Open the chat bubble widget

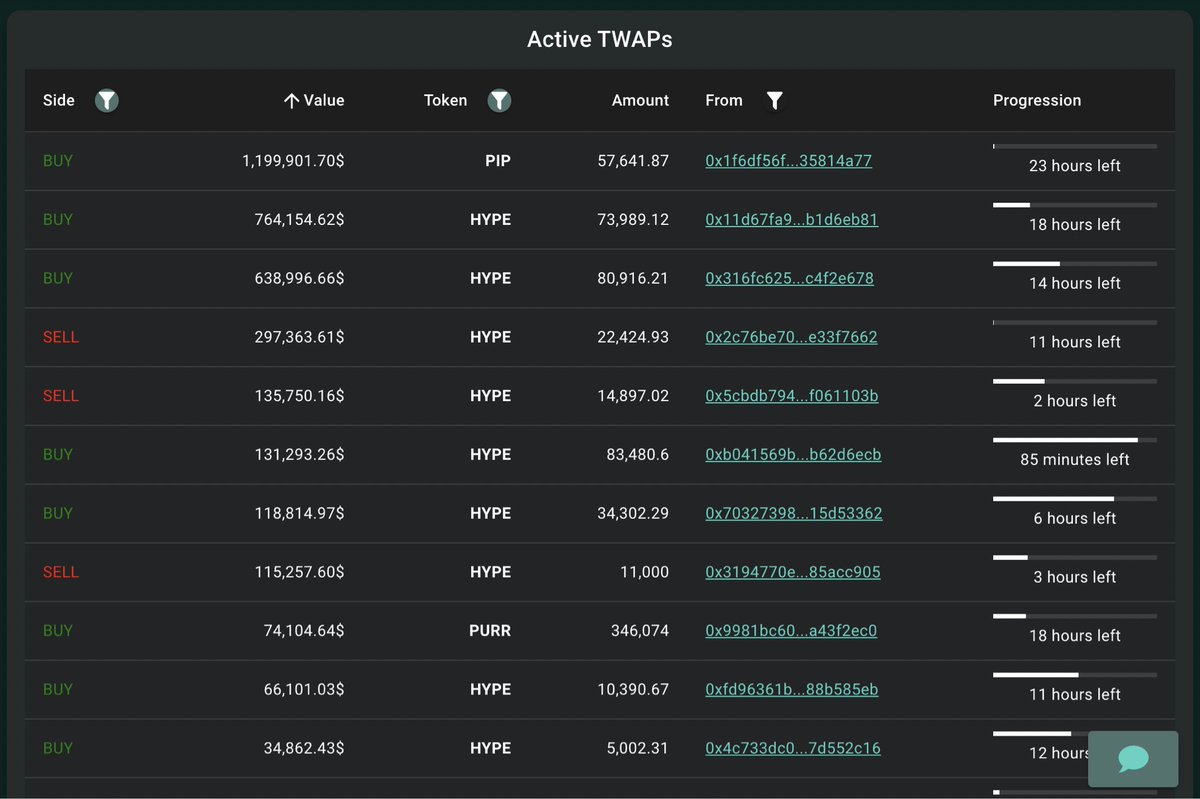[x=1133, y=758]
